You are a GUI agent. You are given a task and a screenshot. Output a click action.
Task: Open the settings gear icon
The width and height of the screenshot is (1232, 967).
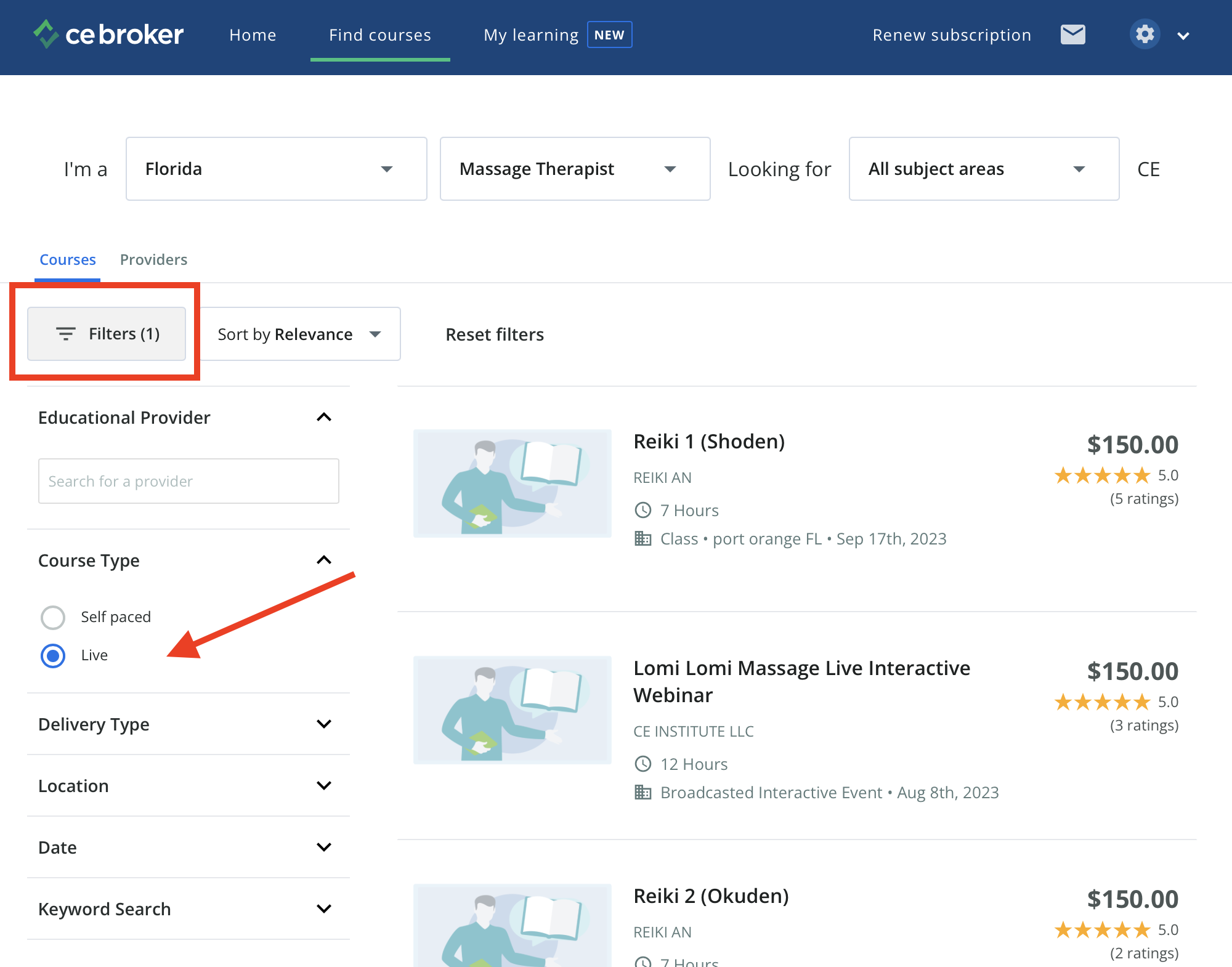(x=1145, y=34)
